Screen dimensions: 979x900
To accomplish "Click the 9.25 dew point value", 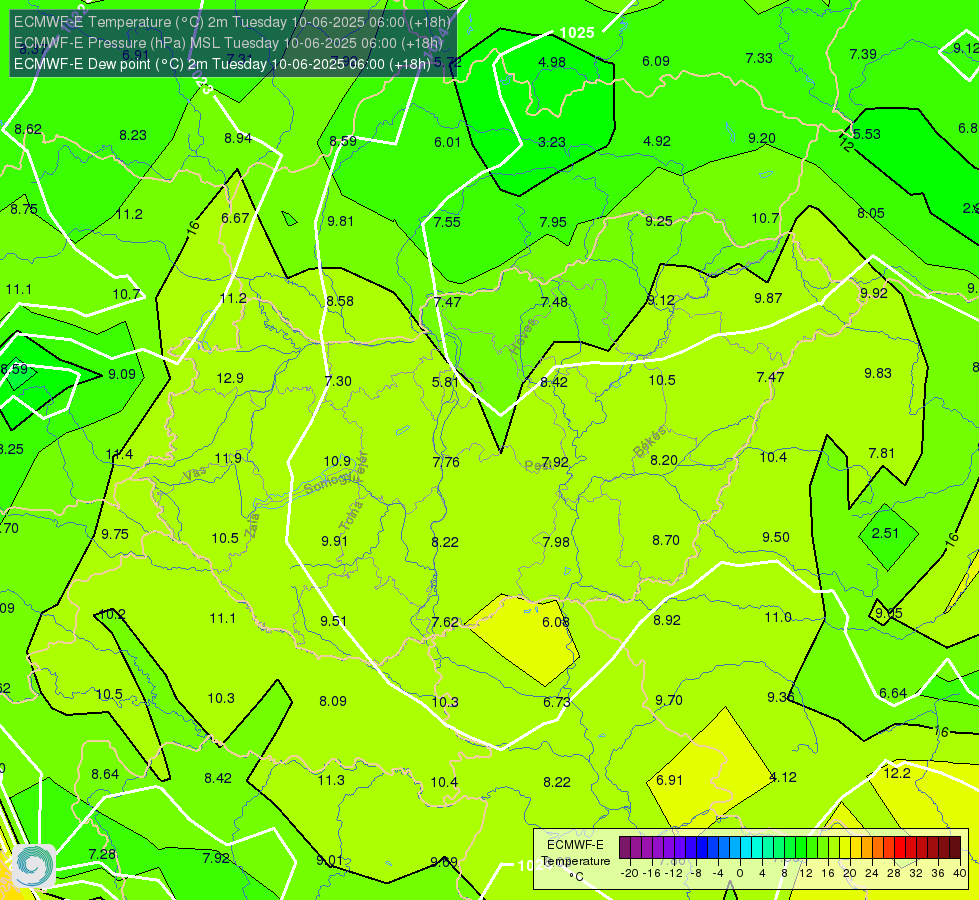I will click(x=659, y=221).
